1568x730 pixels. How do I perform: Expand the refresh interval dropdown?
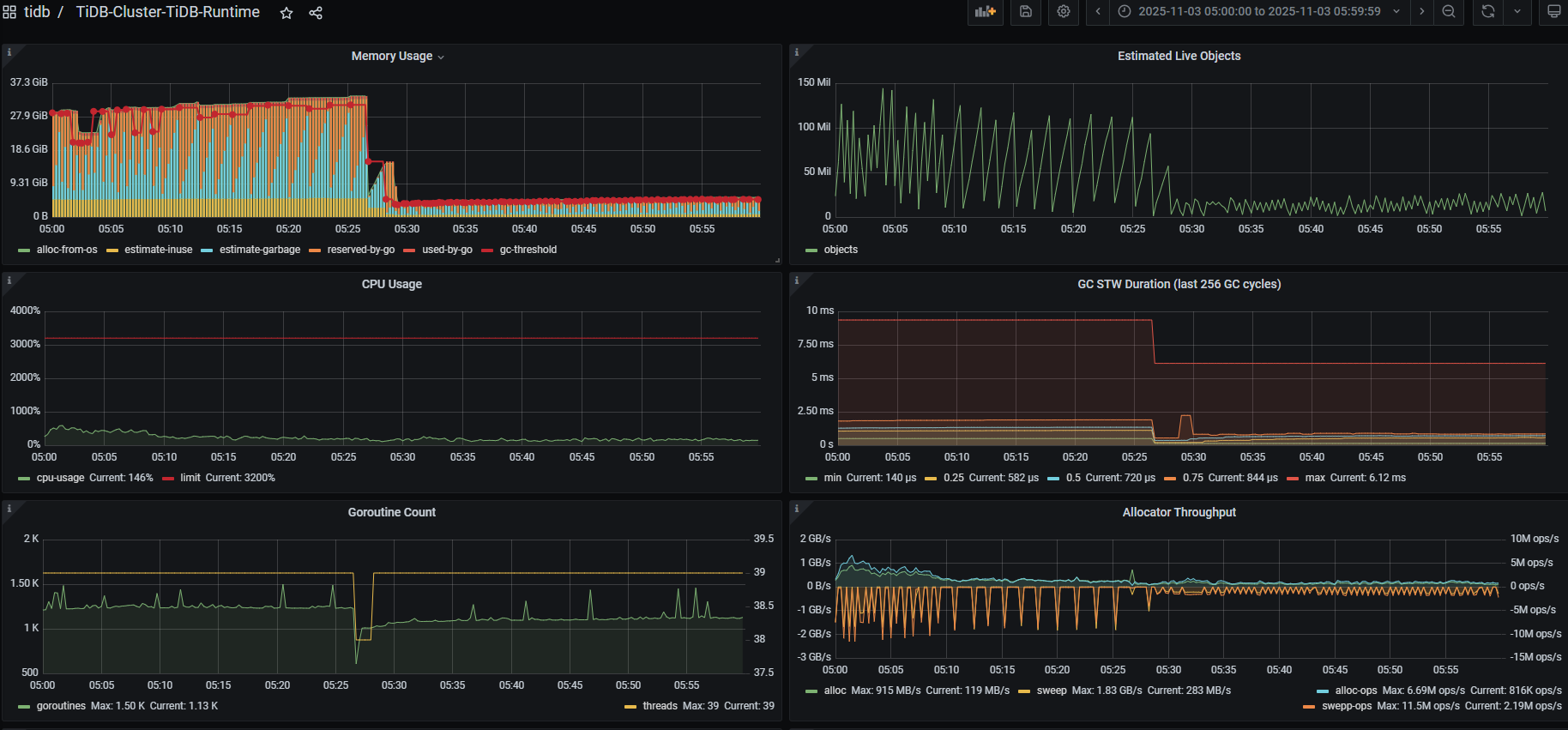pos(1517,12)
